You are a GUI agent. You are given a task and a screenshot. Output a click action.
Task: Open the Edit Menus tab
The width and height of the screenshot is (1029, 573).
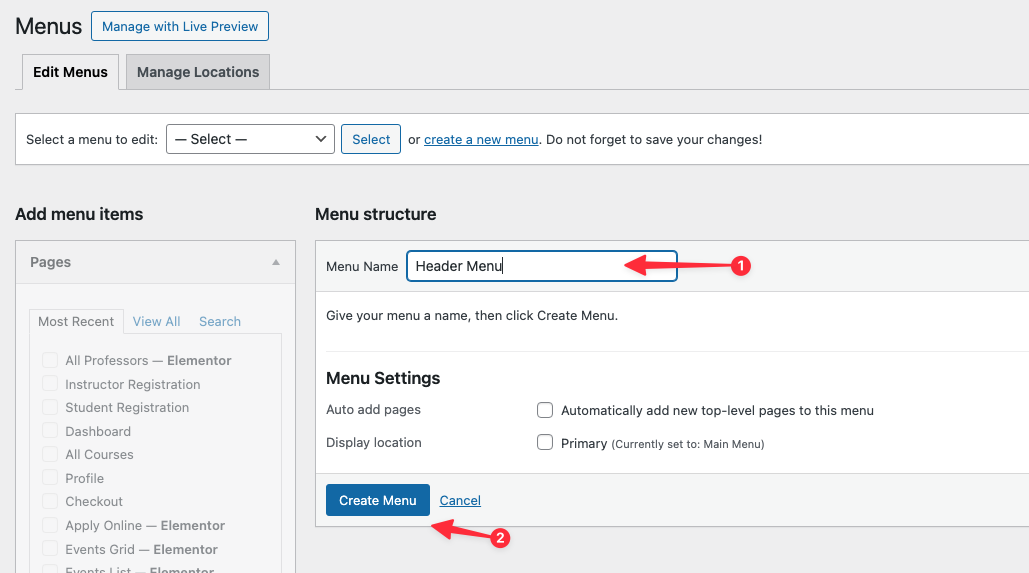click(x=70, y=72)
